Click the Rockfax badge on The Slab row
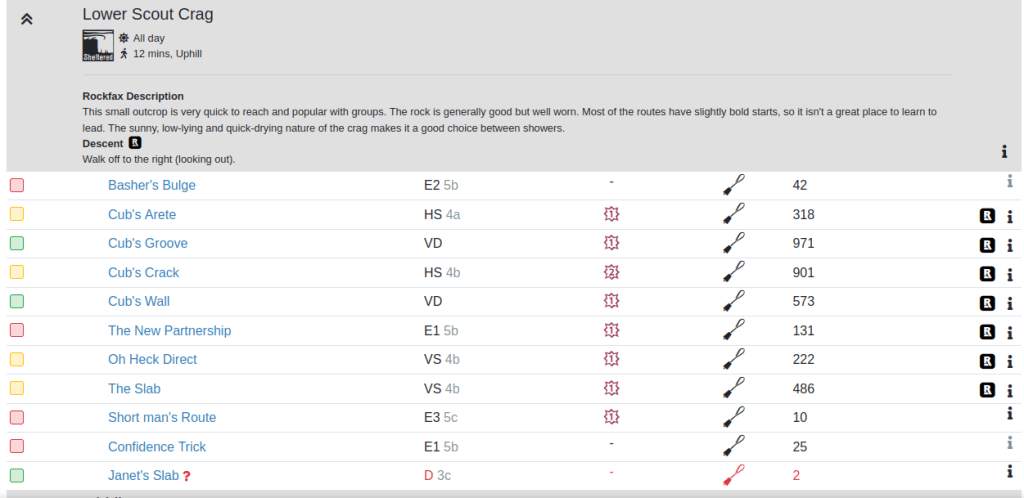This screenshot has width=1024, height=498. click(987, 389)
